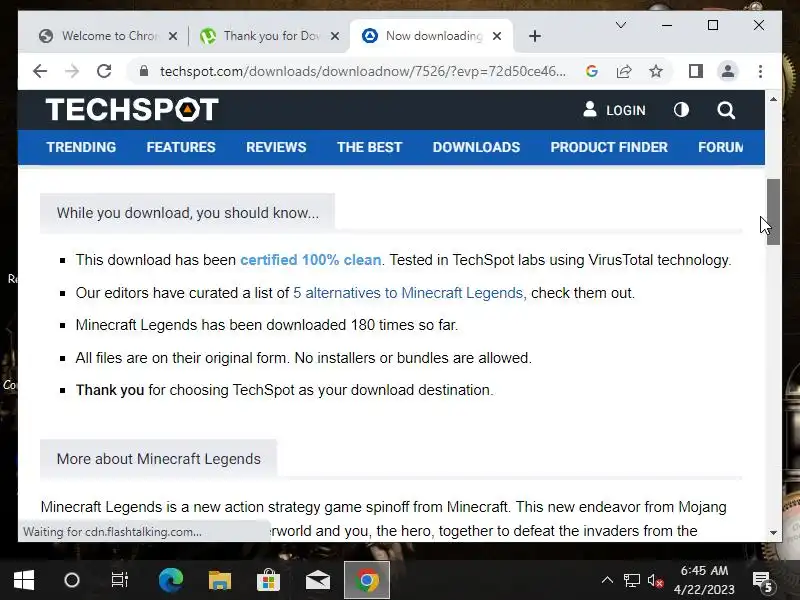The width and height of the screenshot is (800, 600).
Task: Close the Thank you for Downloading tab
Action: coord(335,36)
